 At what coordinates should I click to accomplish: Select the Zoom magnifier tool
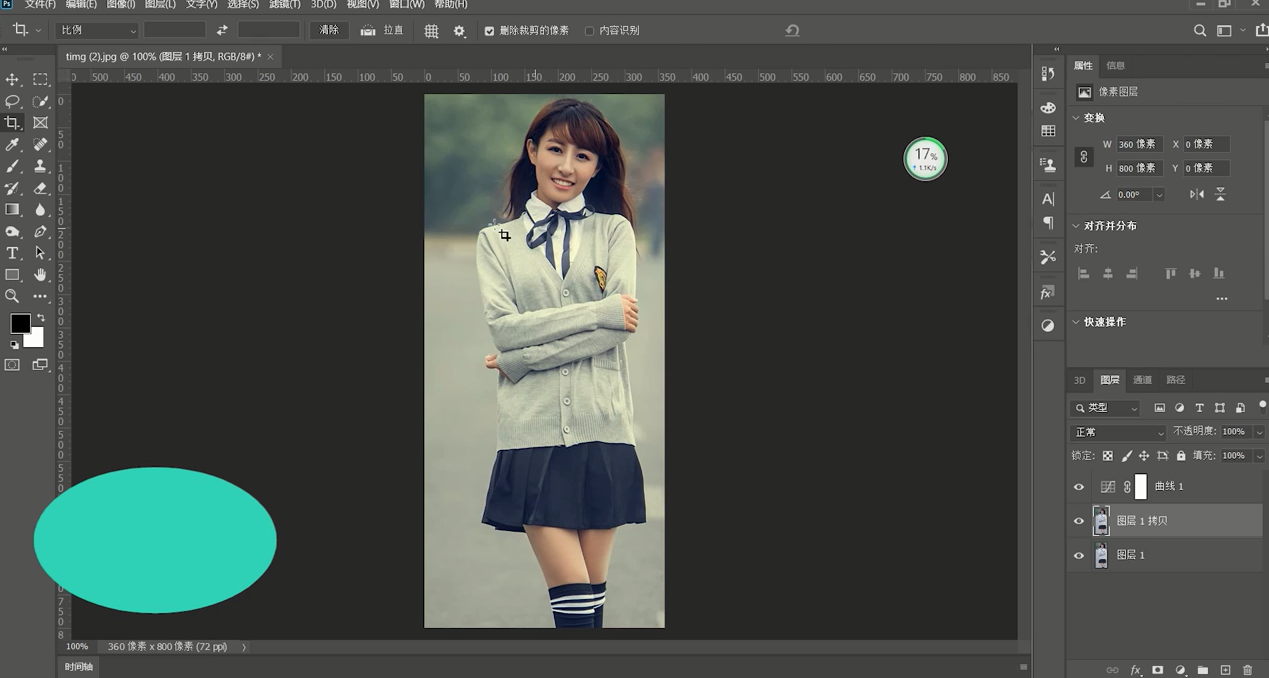(x=12, y=296)
